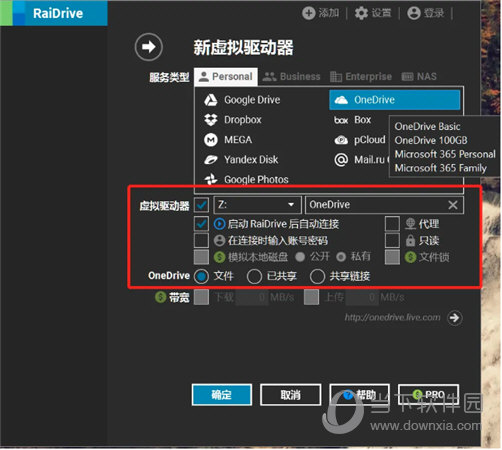Enable the 只读 read-only checkbox

coord(392,240)
